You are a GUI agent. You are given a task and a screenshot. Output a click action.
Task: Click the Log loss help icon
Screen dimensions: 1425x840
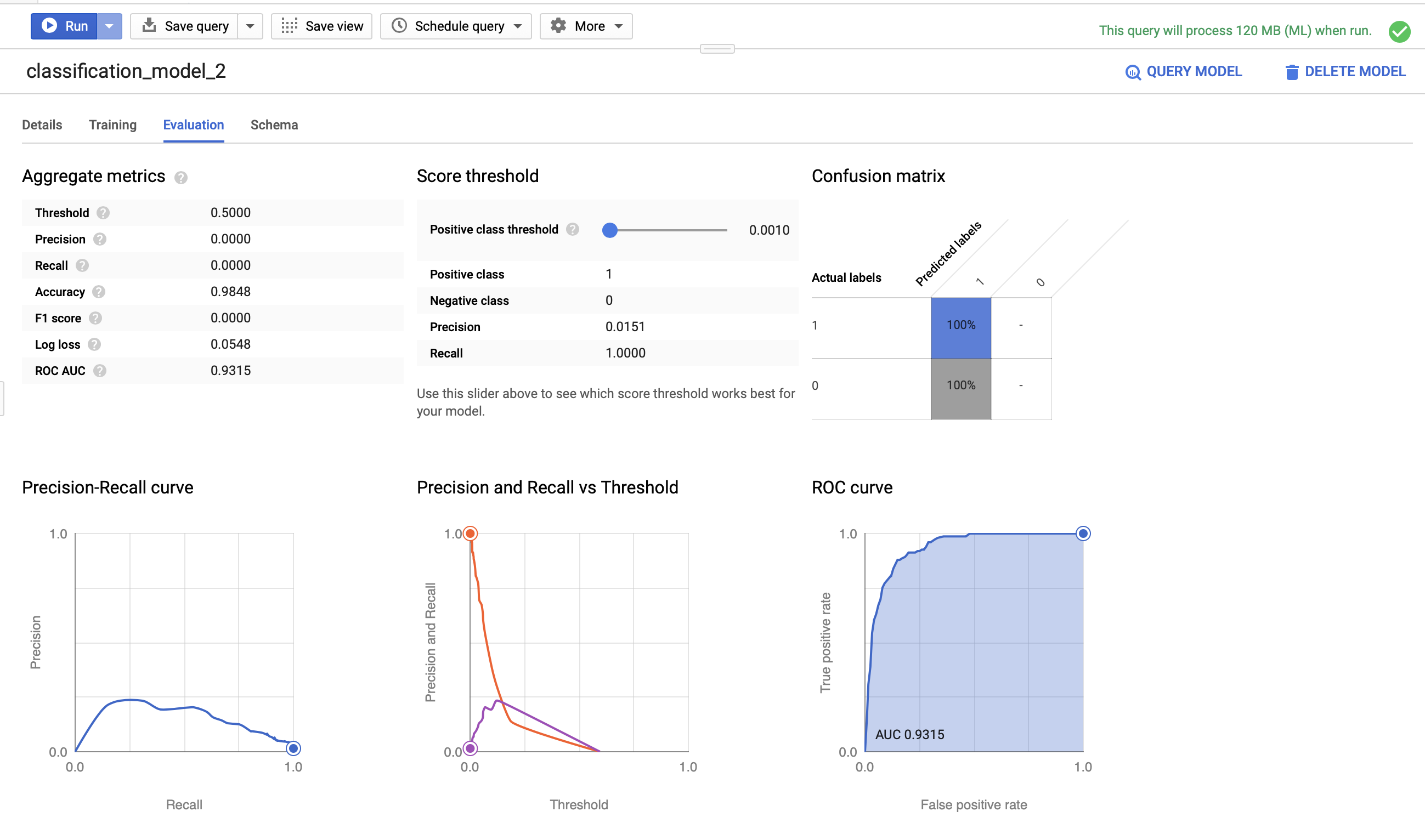pos(94,344)
